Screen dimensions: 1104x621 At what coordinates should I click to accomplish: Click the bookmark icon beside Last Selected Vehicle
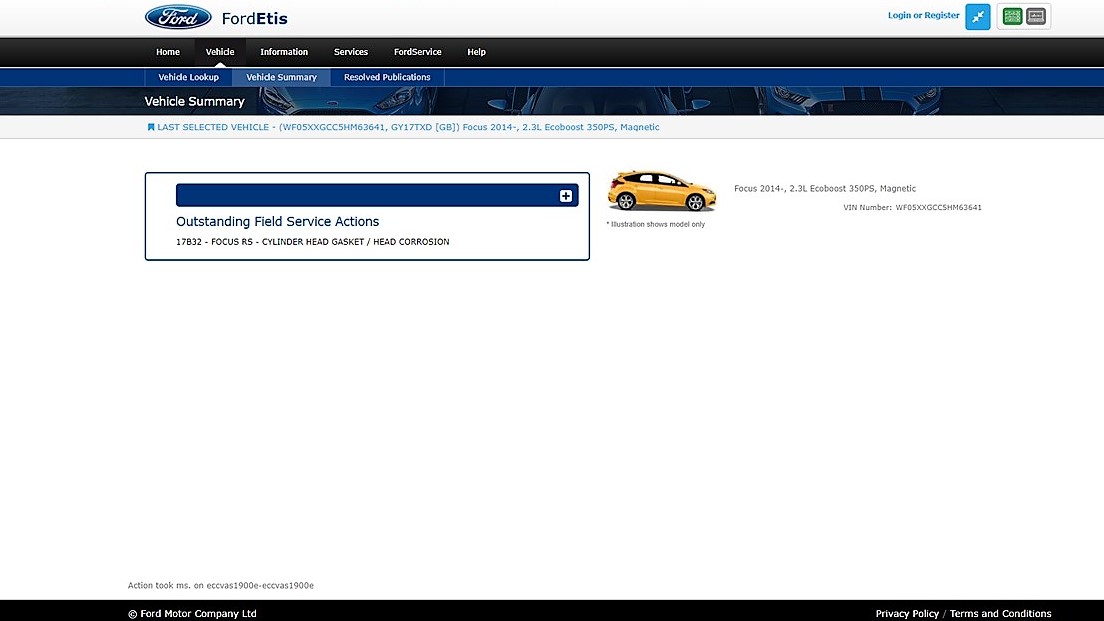[151, 127]
